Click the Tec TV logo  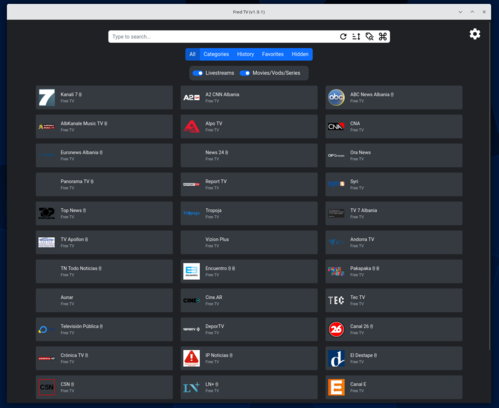tap(336, 300)
